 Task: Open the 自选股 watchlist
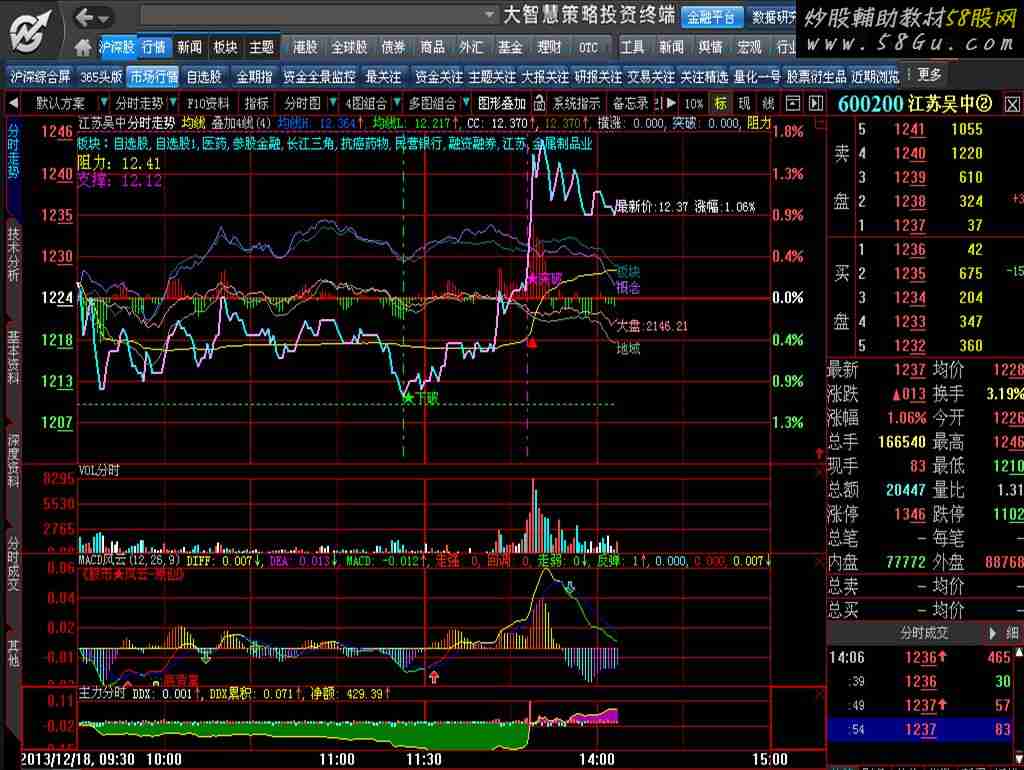(x=204, y=76)
